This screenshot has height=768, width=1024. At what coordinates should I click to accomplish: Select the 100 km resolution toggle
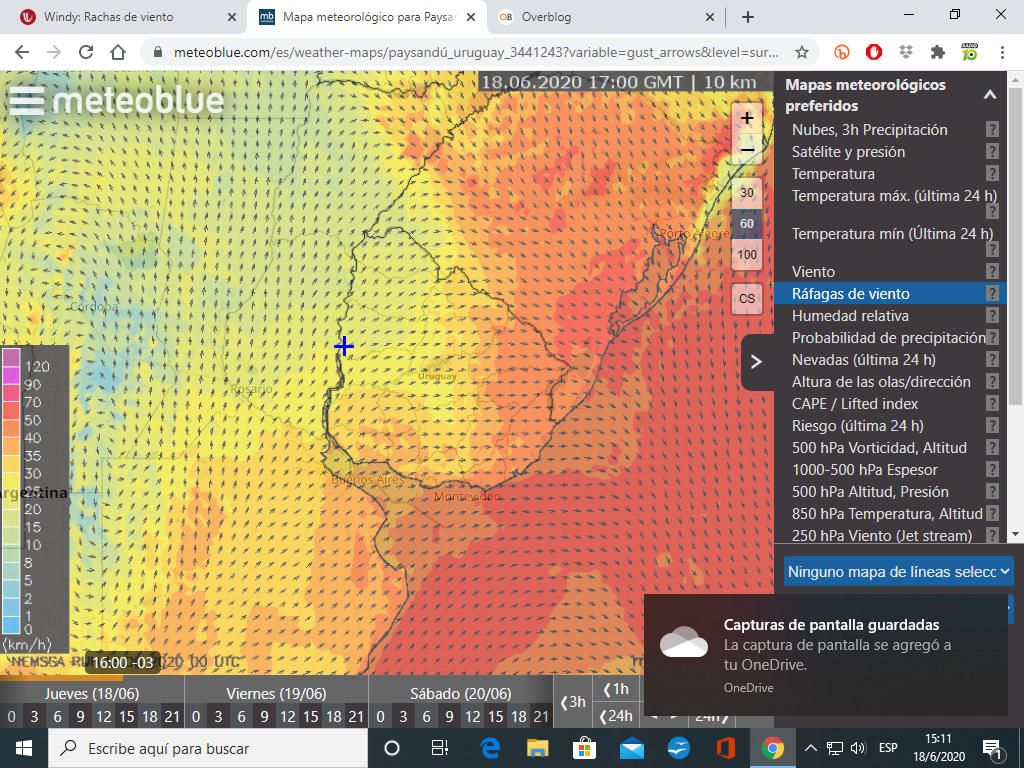pos(747,254)
